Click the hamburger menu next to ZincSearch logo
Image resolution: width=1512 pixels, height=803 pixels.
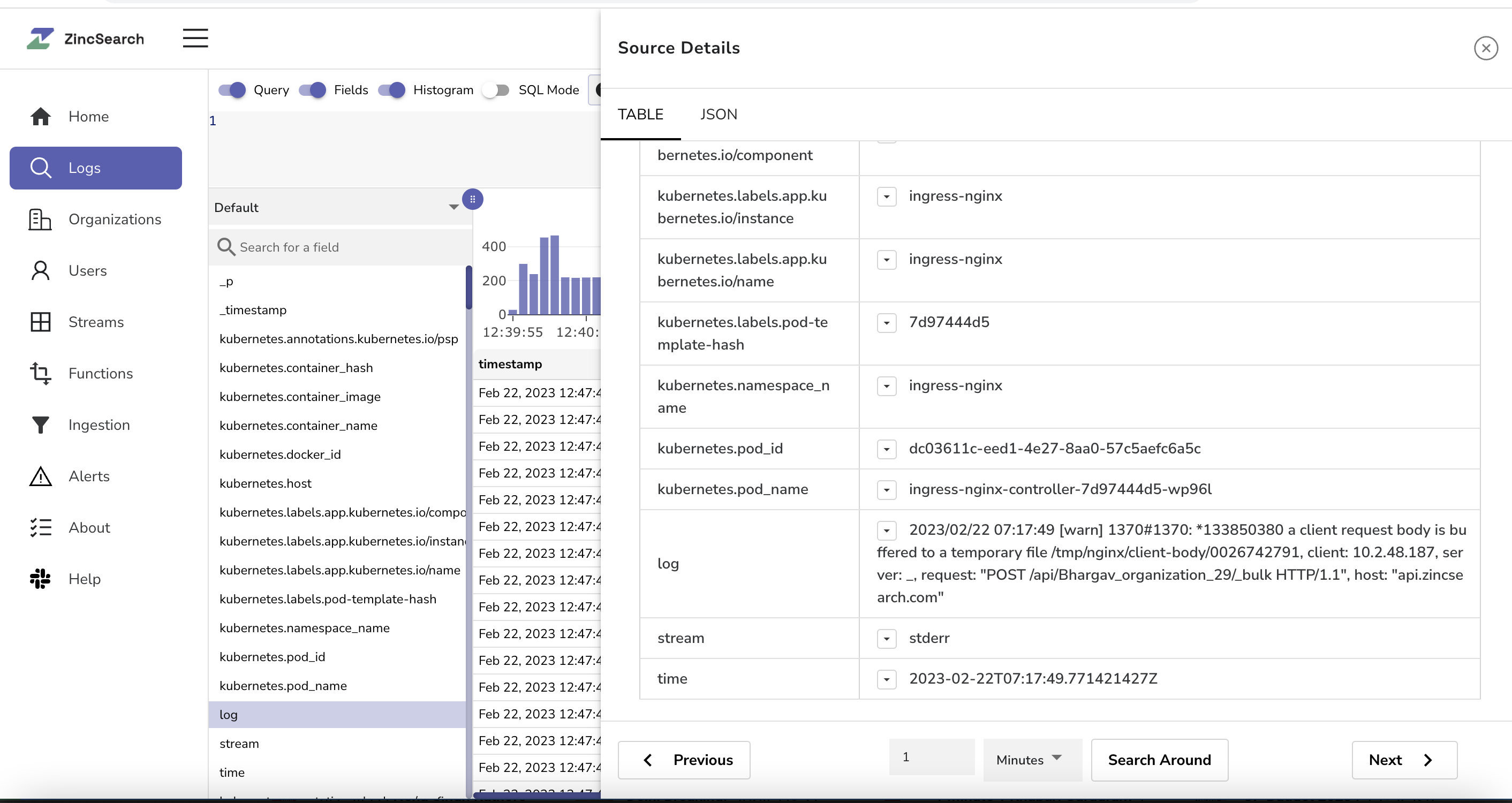[x=195, y=37]
